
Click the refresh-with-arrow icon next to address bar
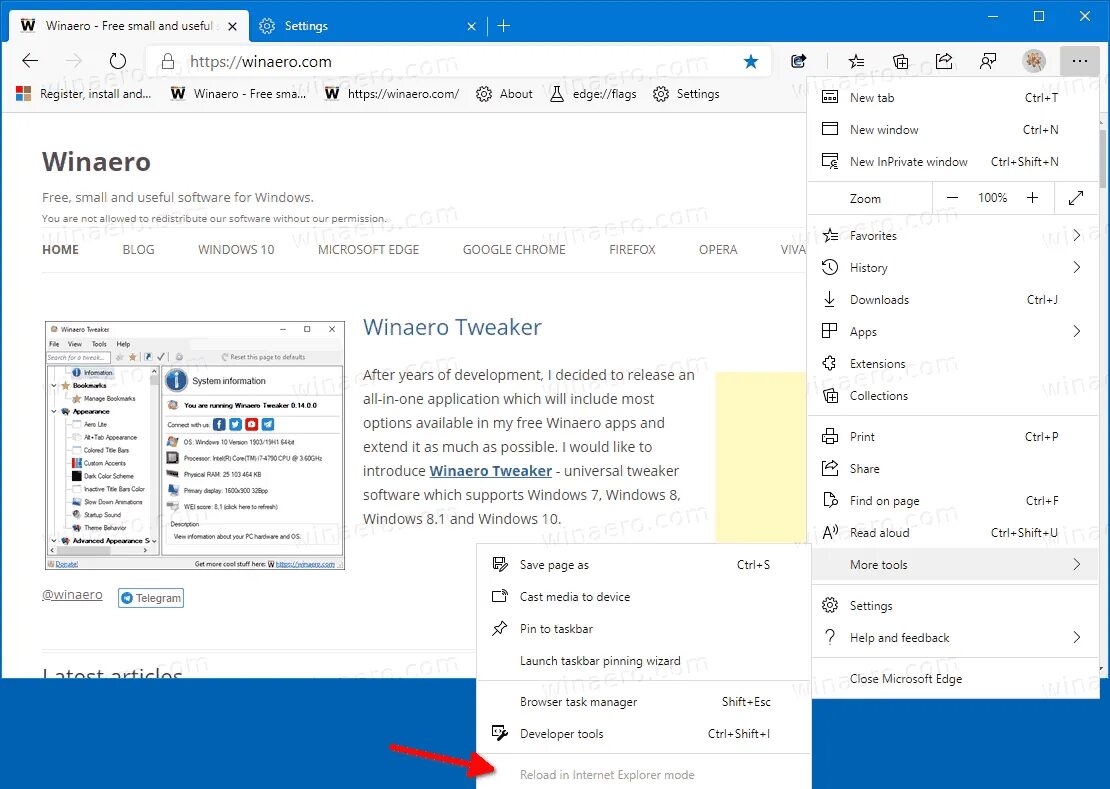(x=799, y=62)
